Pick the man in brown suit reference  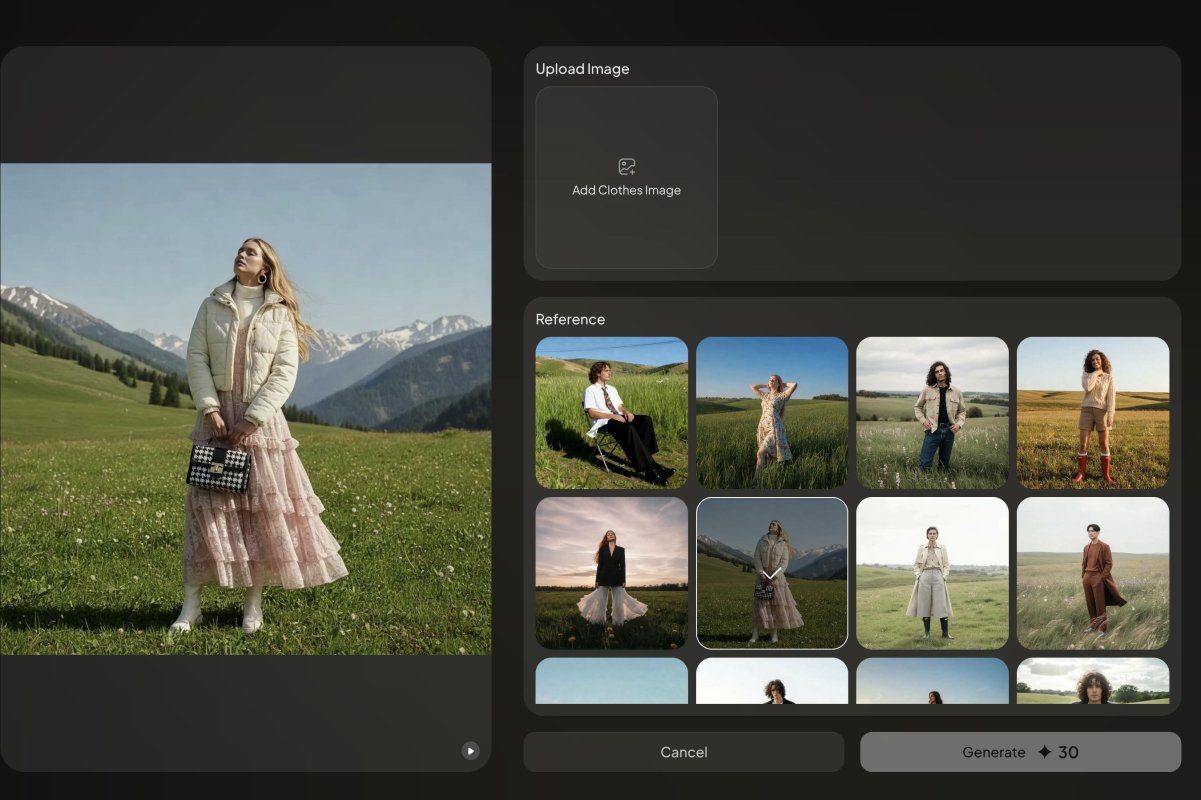(1092, 573)
